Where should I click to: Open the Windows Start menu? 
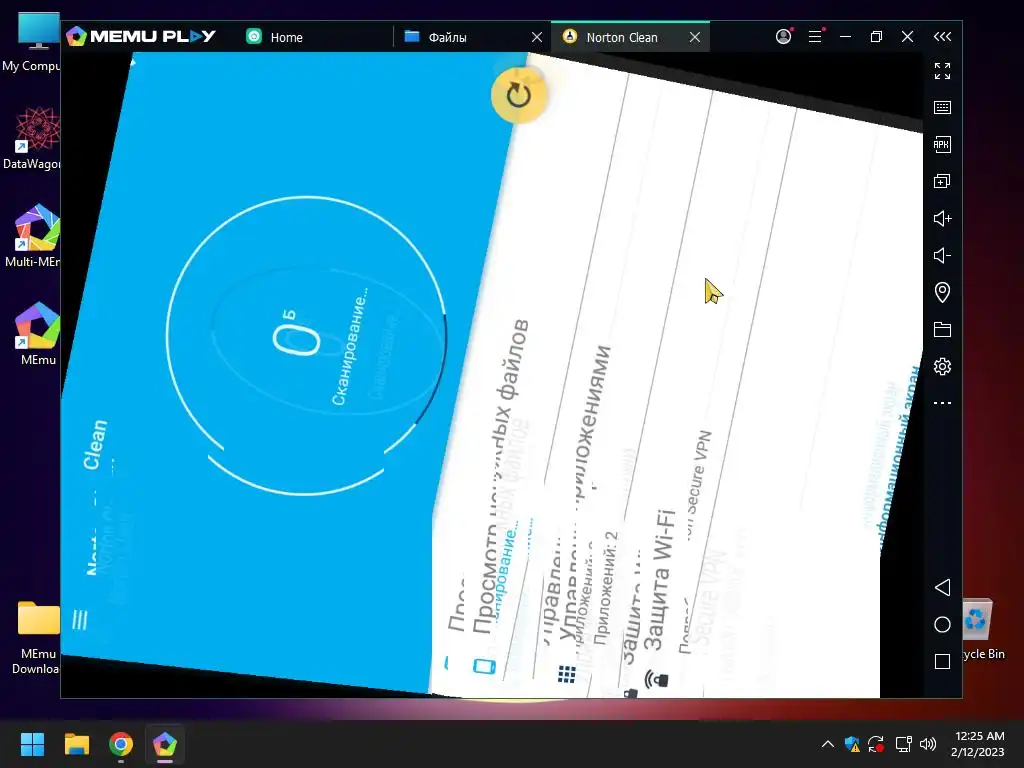coord(32,744)
